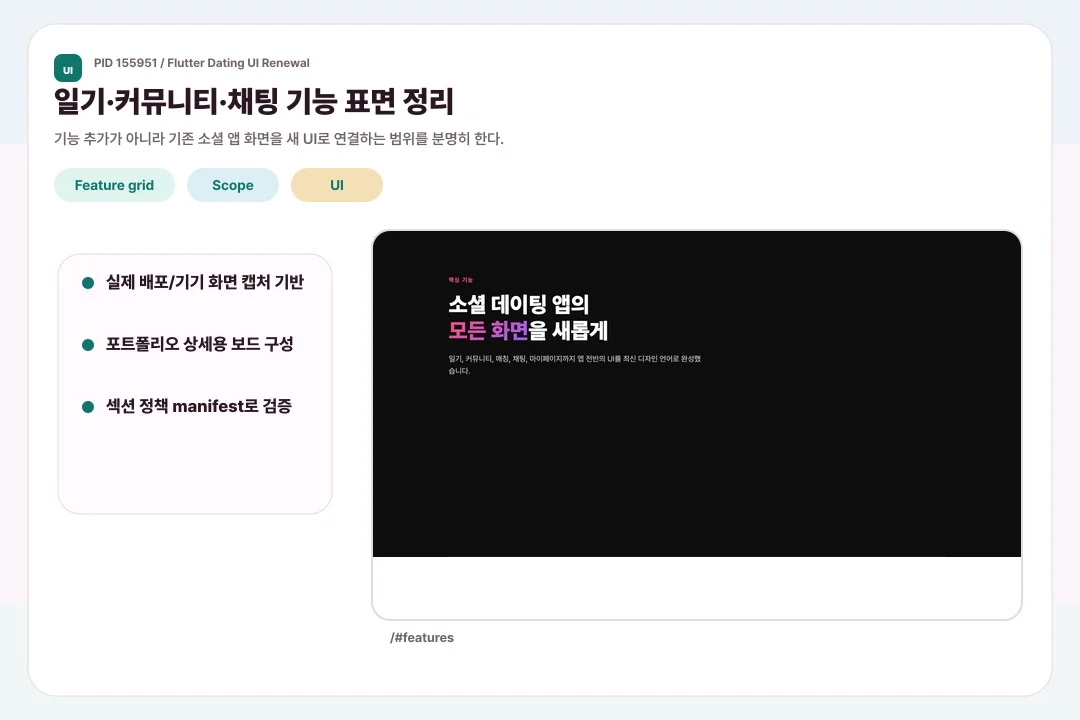This screenshot has width=1080, height=720.
Task: Click the small pink '핵심 기능' label
Action: tap(461, 280)
